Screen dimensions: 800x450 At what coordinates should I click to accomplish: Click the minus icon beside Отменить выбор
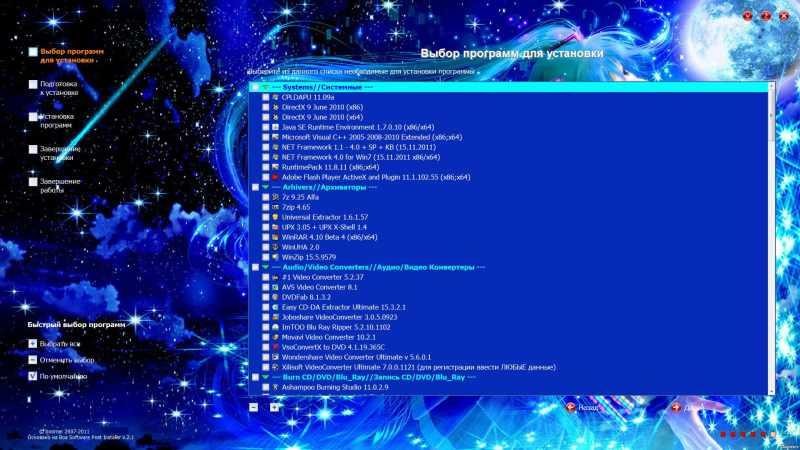tap(33, 360)
